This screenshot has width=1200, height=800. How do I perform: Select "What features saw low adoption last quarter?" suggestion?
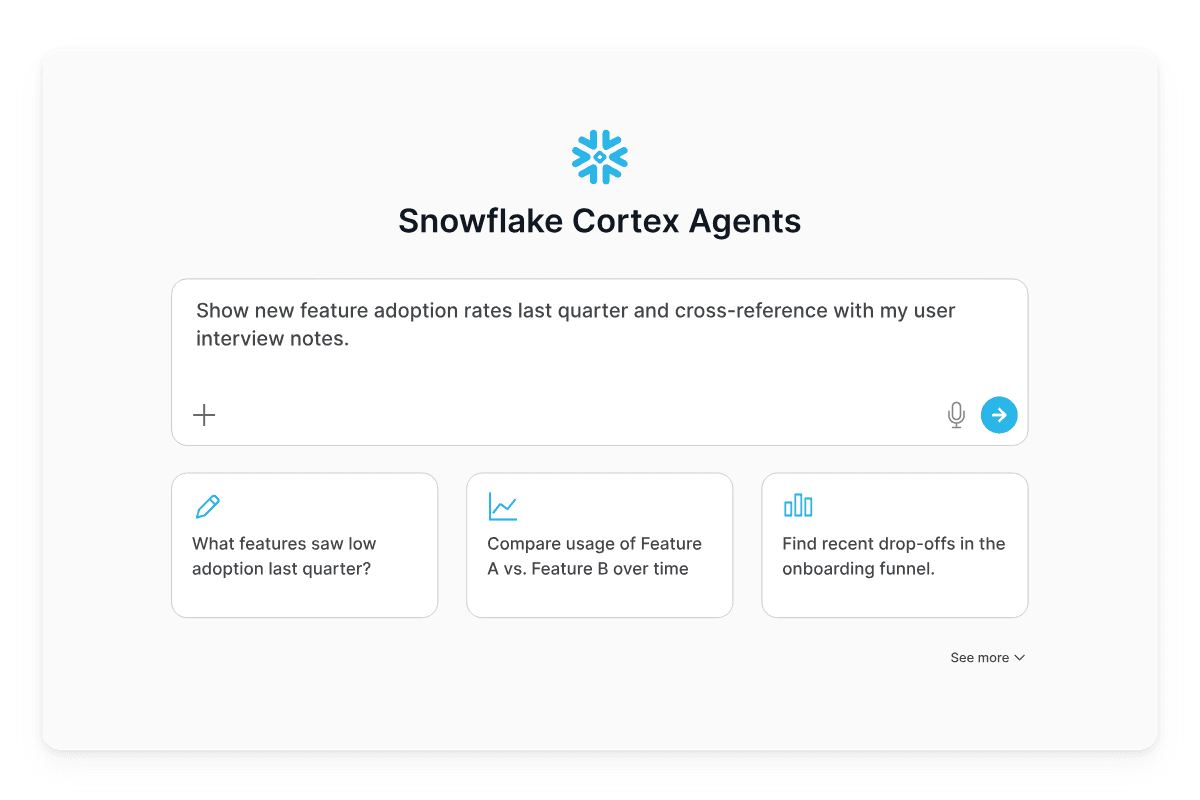coord(284,556)
